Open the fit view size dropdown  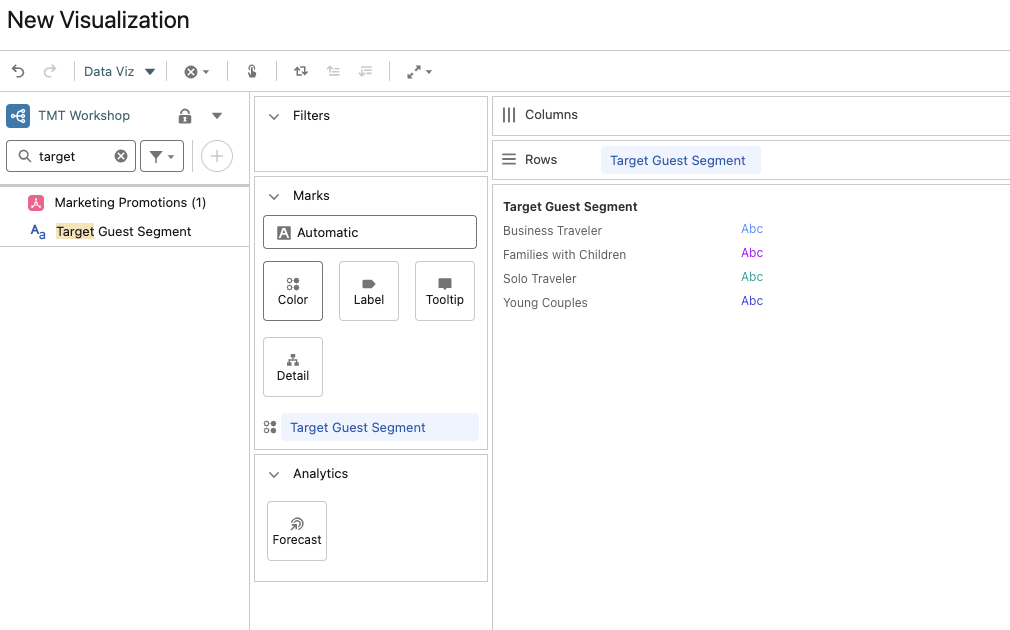pyautogui.click(x=419, y=71)
